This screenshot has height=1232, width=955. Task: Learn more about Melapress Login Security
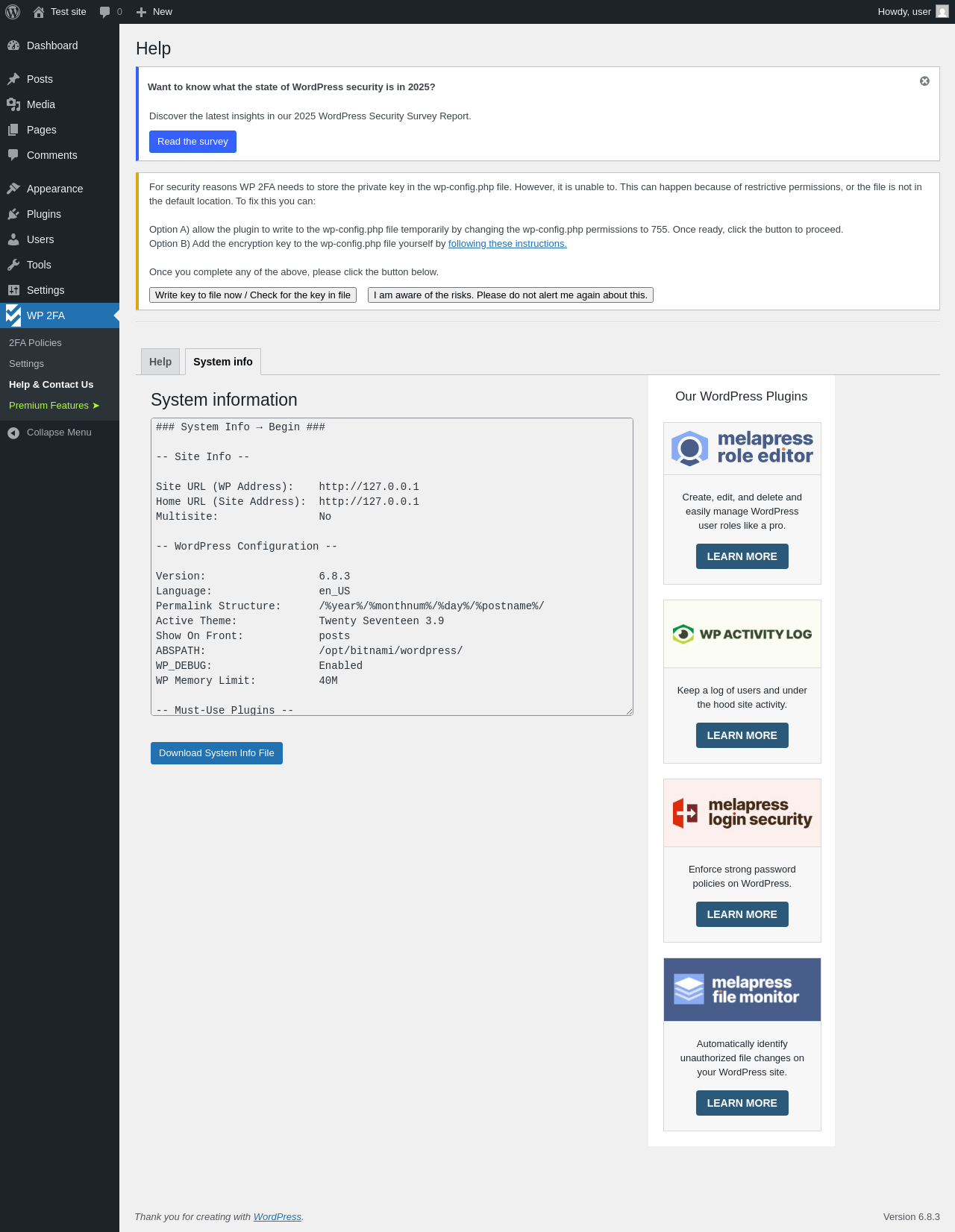click(742, 914)
